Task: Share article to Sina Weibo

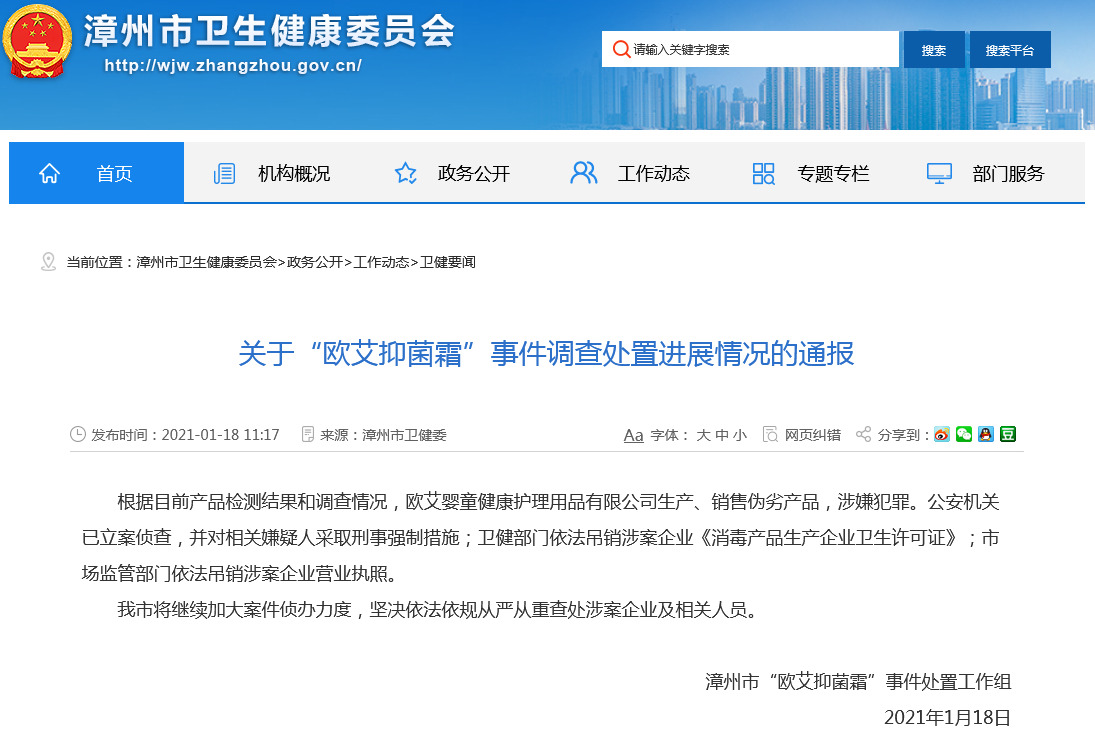Action: [x=942, y=435]
